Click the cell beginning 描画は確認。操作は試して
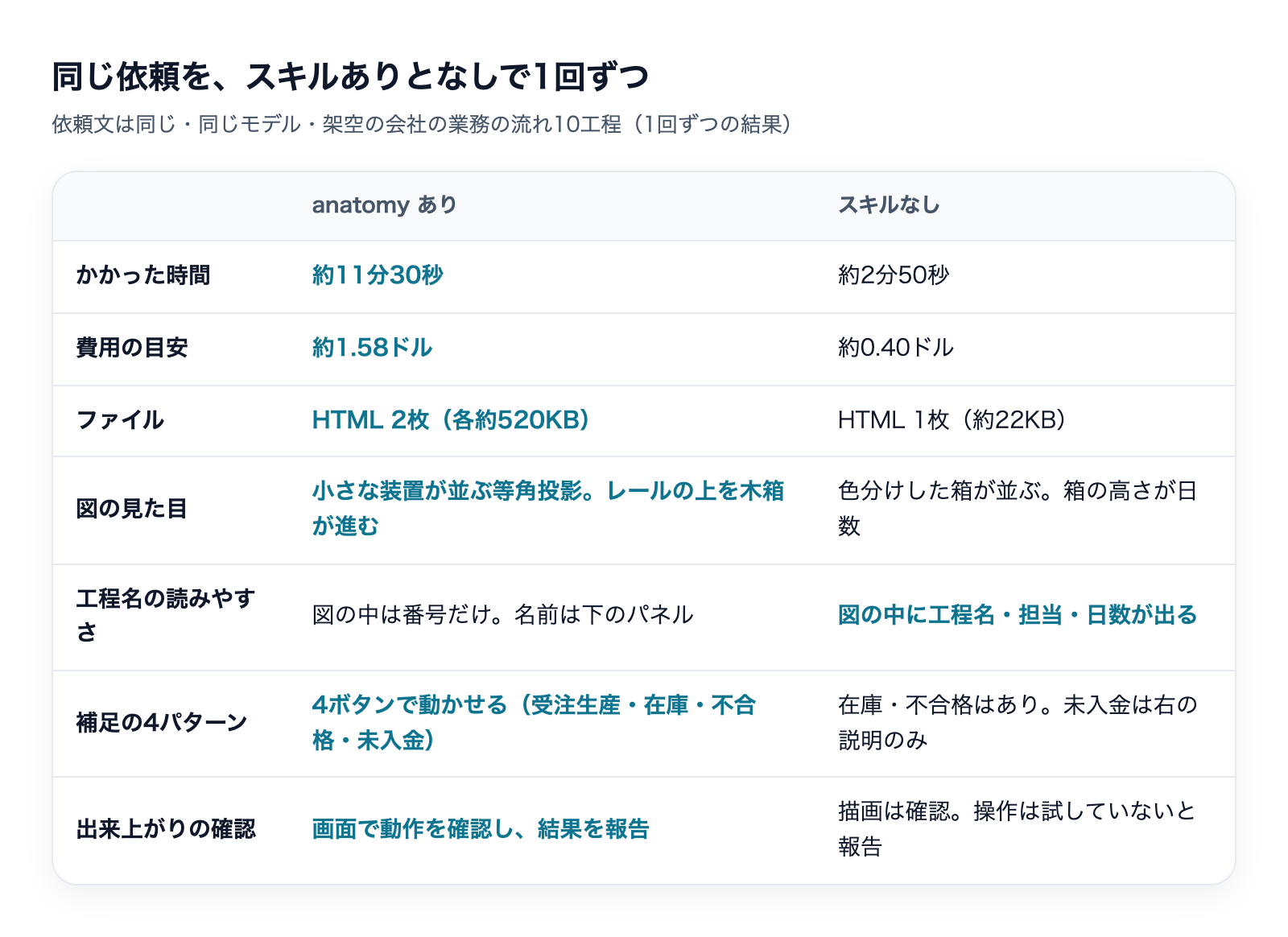Image resolution: width=1288 pixels, height=937 pixels. 1018,829
